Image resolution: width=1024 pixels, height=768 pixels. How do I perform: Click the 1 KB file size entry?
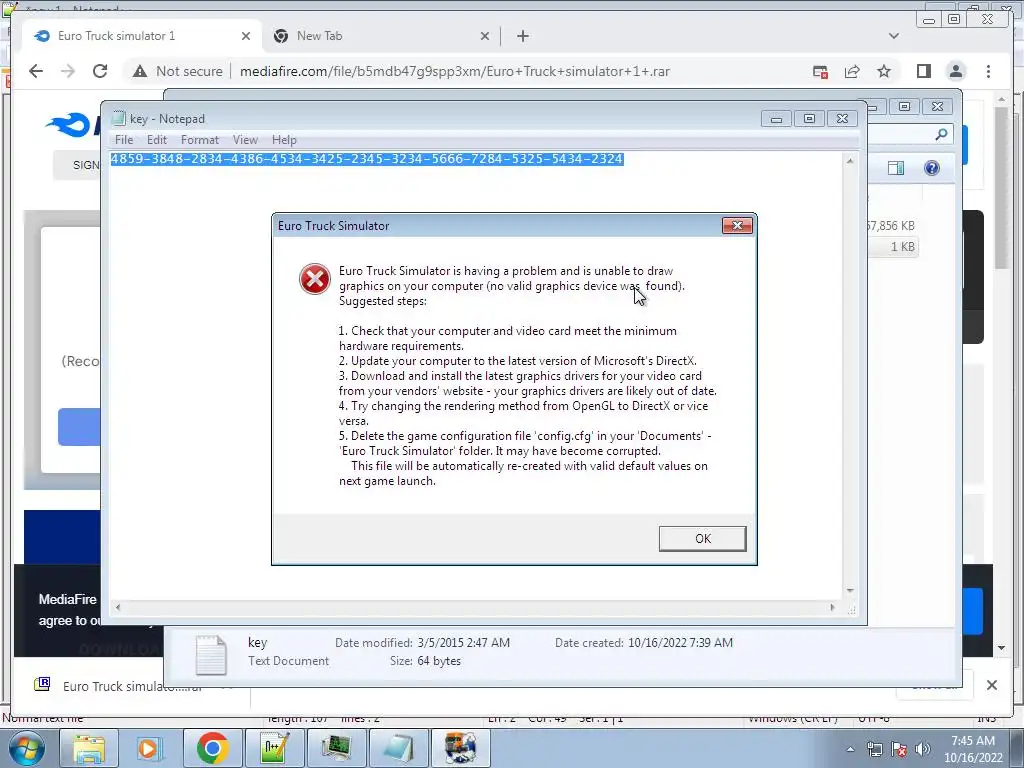[903, 246]
